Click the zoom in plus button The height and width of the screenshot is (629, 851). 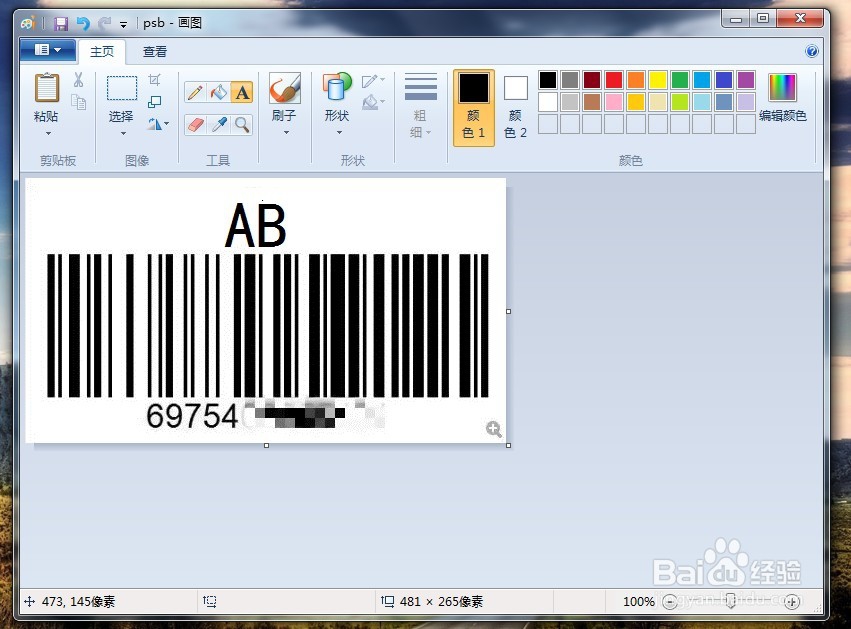[x=792, y=601]
